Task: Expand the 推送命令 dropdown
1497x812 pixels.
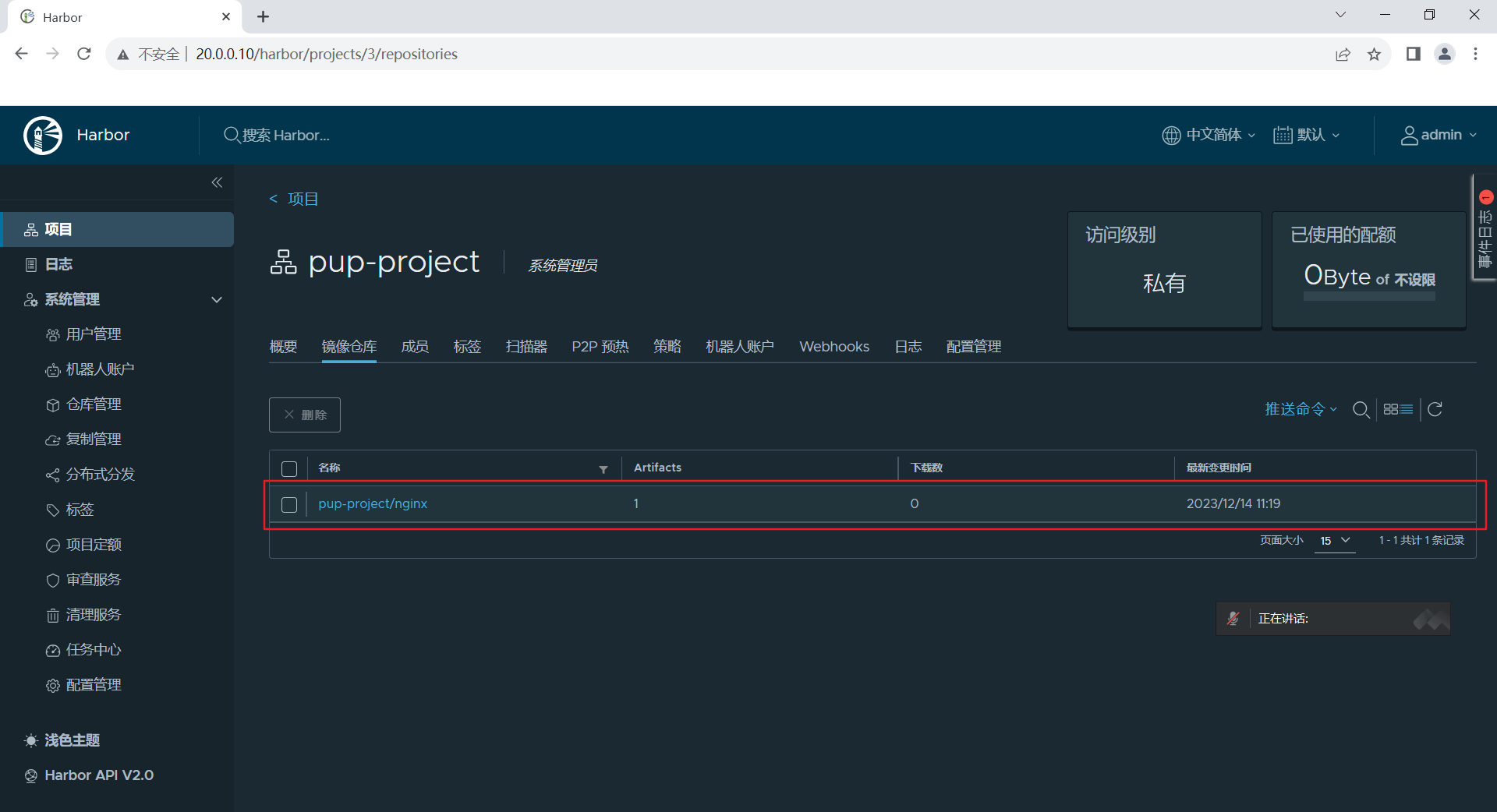Action: point(1301,409)
